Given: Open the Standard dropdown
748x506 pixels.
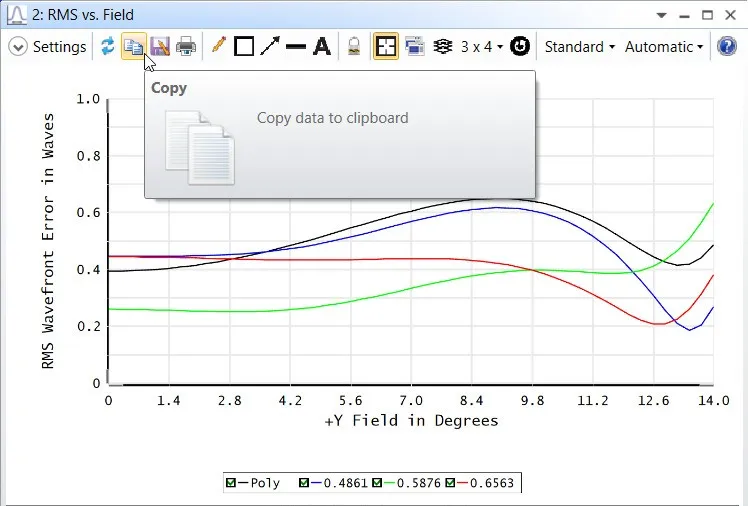Looking at the screenshot, I should coord(580,46).
